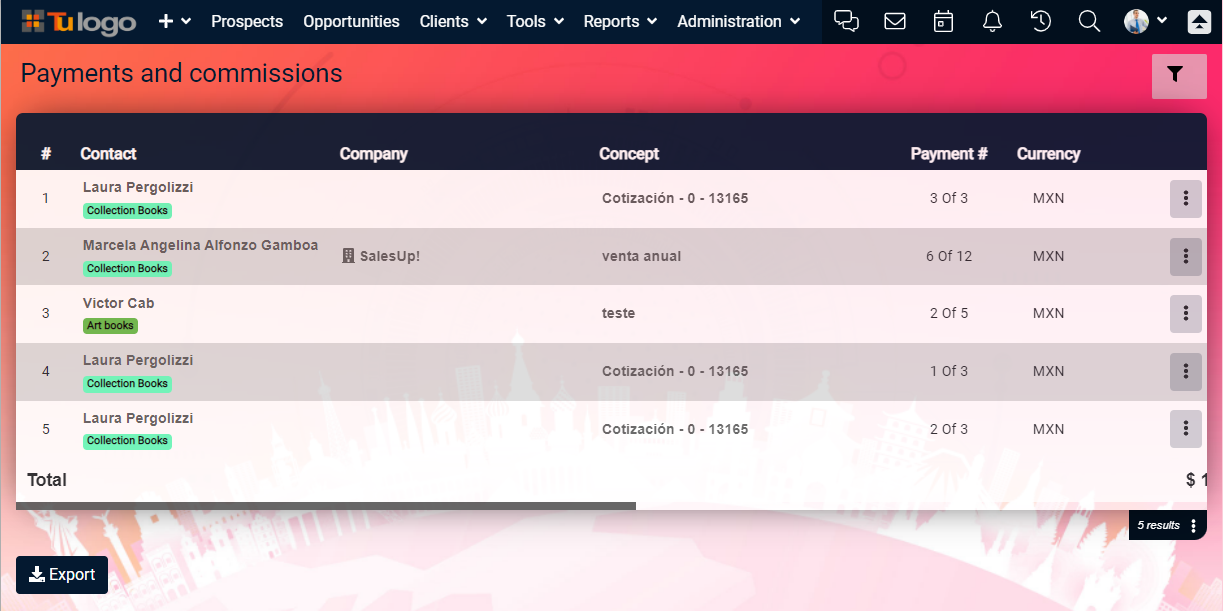Click the horizontal table scrollbar
This screenshot has height=611, width=1223.
(x=326, y=506)
